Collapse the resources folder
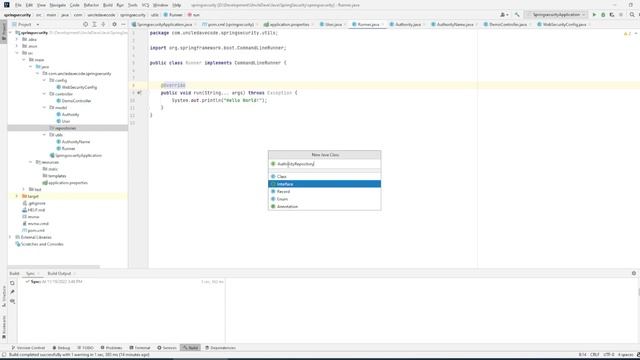This screenshot has width=640, height=360. (x=31, y=162)
